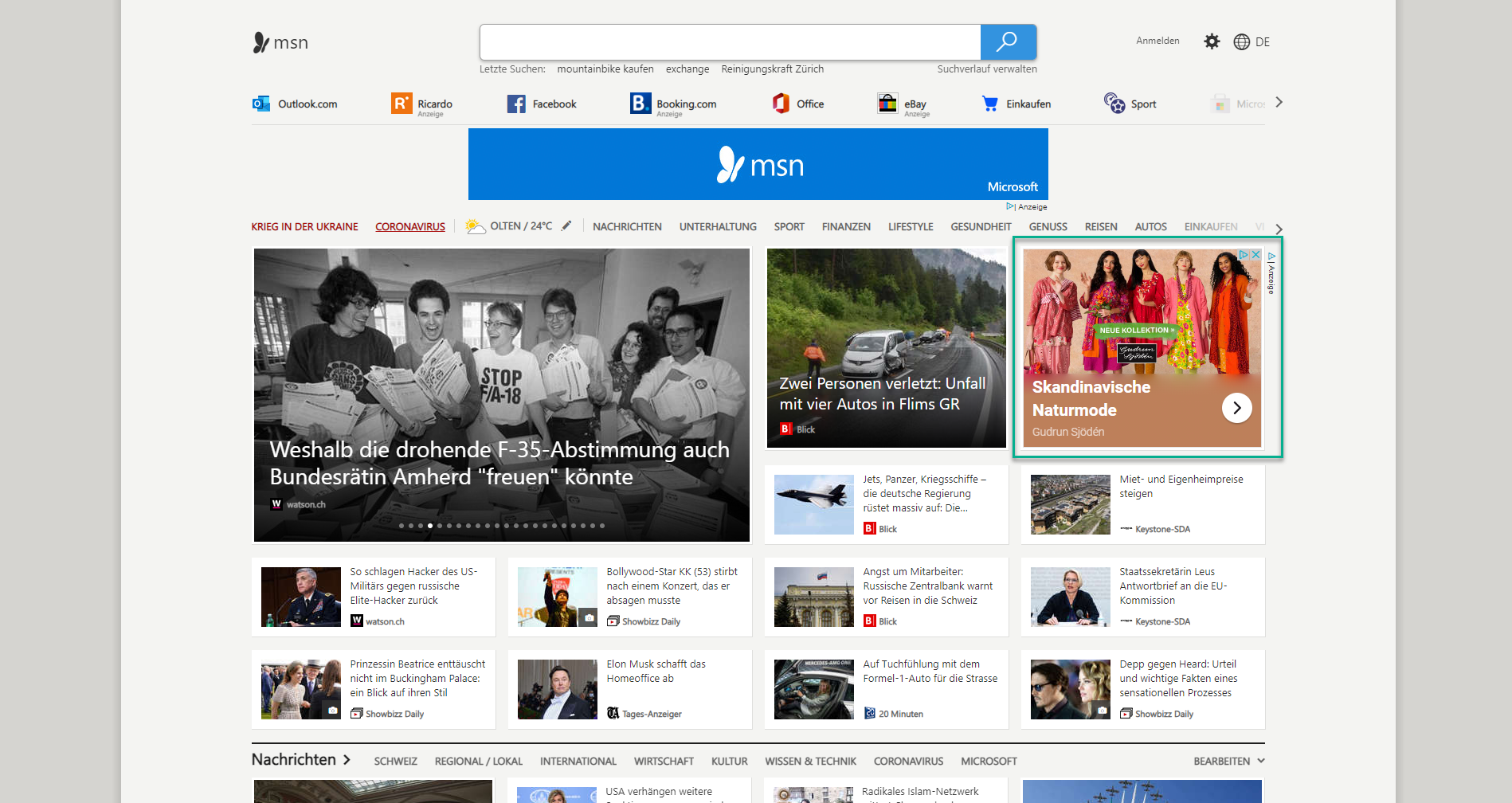Open the INTERNATIONAL news subsection
The height and width of the screenshot is (803, 1512).
click(578, 762)
